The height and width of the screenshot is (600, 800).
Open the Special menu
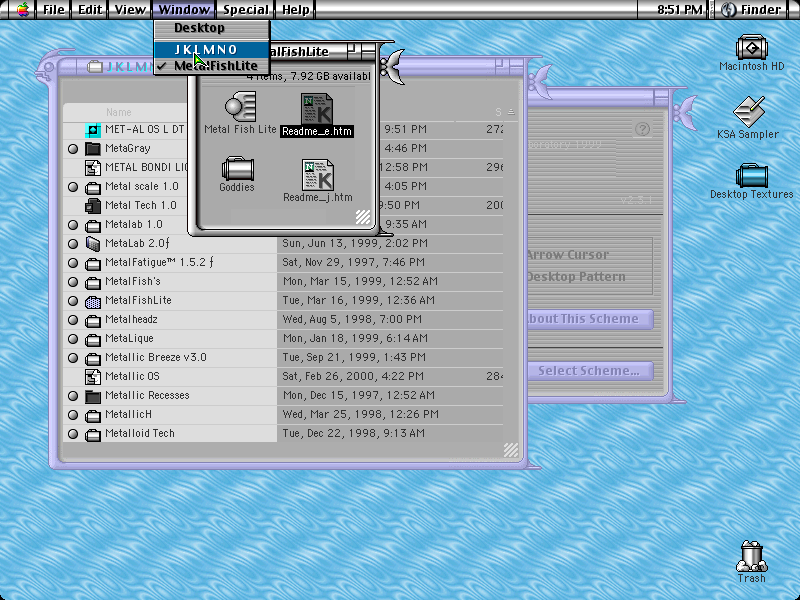pyautogui.click(x=245, y=9)
